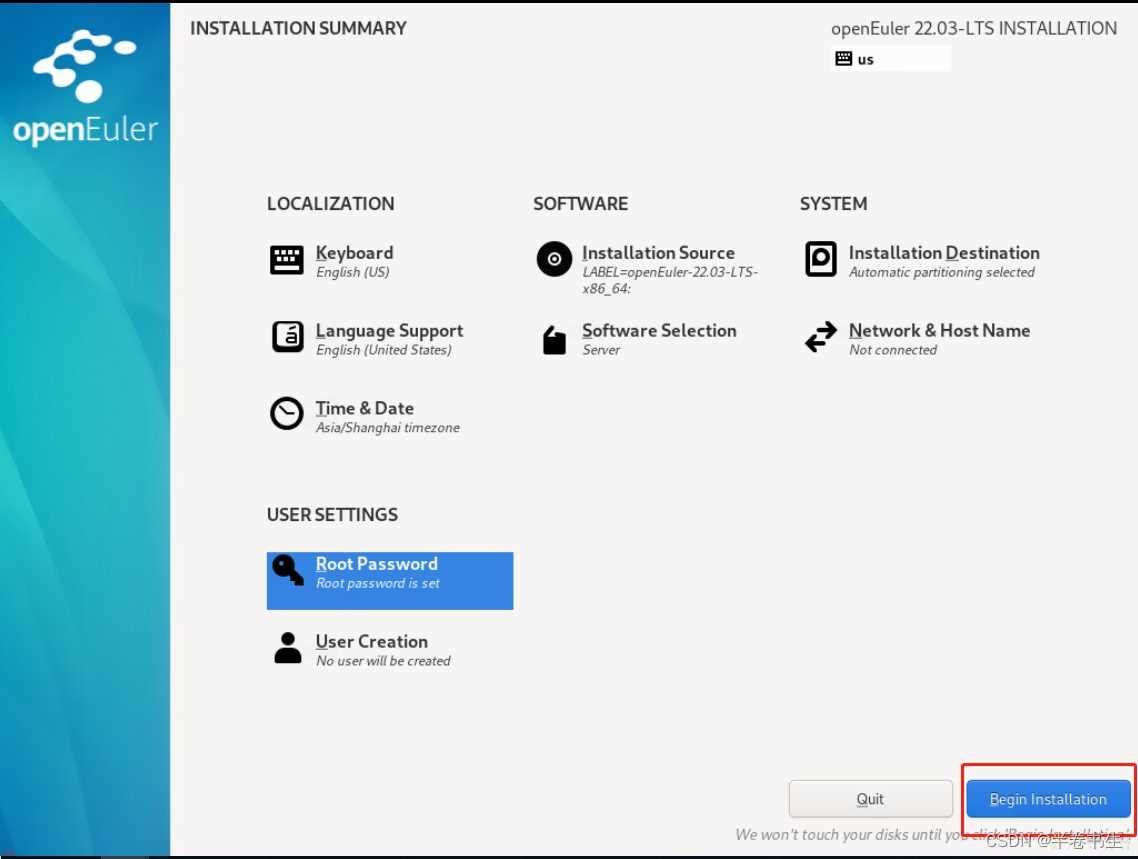Click the Time & Date clock icon
Screen dimensions: 1138x859
pos(287,414)
